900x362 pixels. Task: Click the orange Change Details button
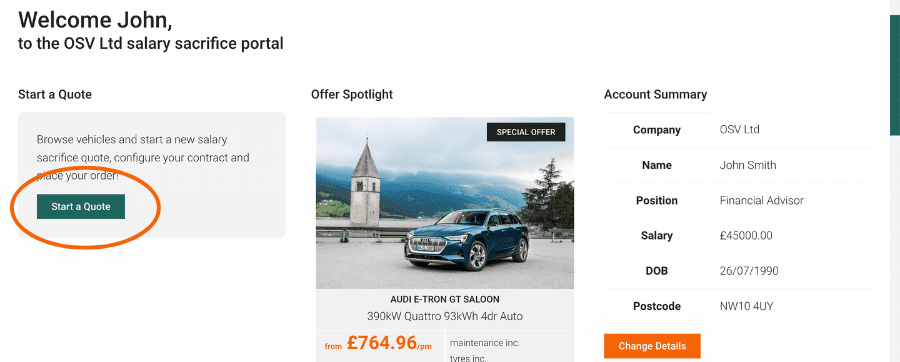[x=652, y=346]
